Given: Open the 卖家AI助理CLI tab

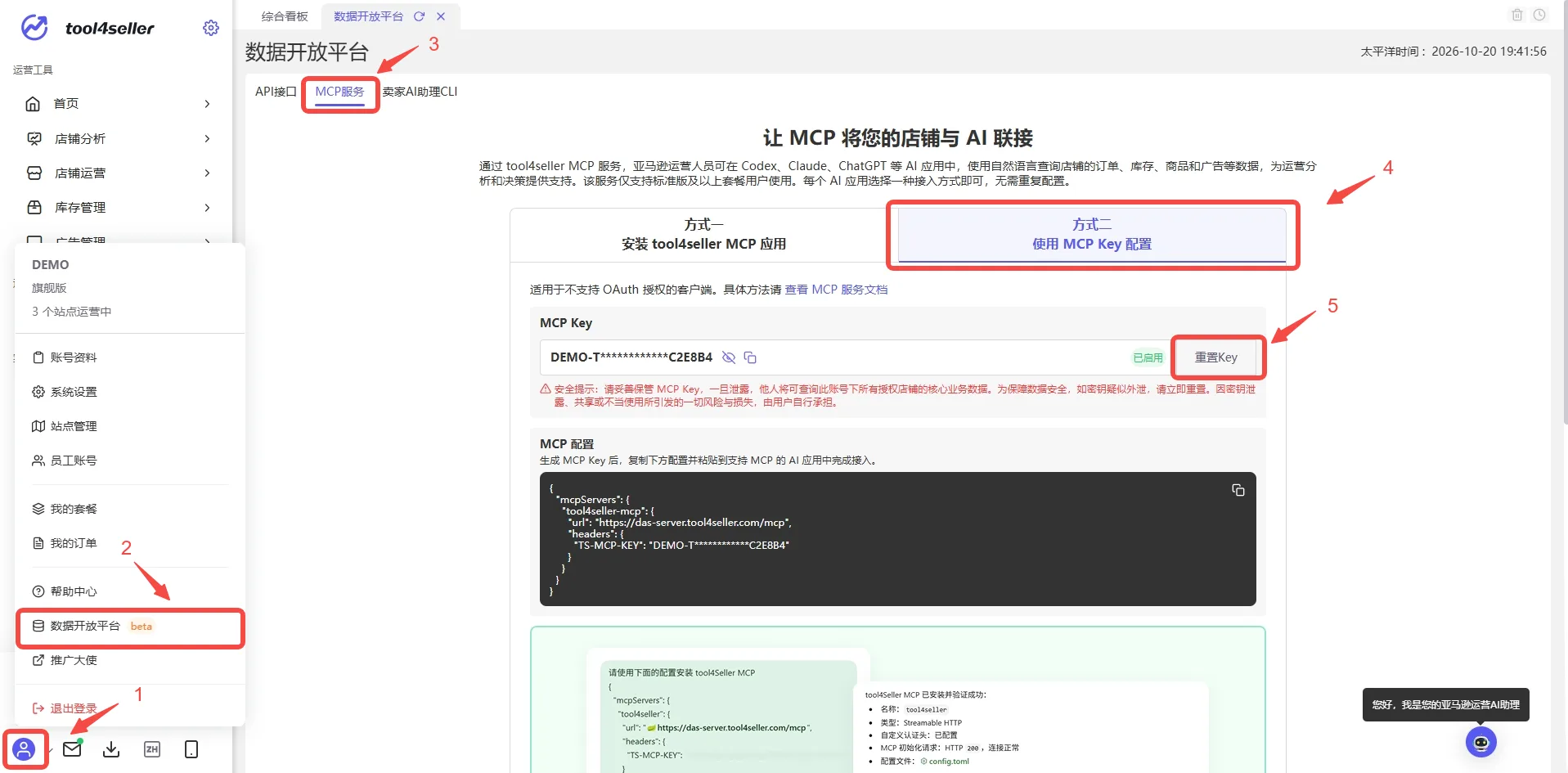Looking at the screenshot, I should coord(420,92).
